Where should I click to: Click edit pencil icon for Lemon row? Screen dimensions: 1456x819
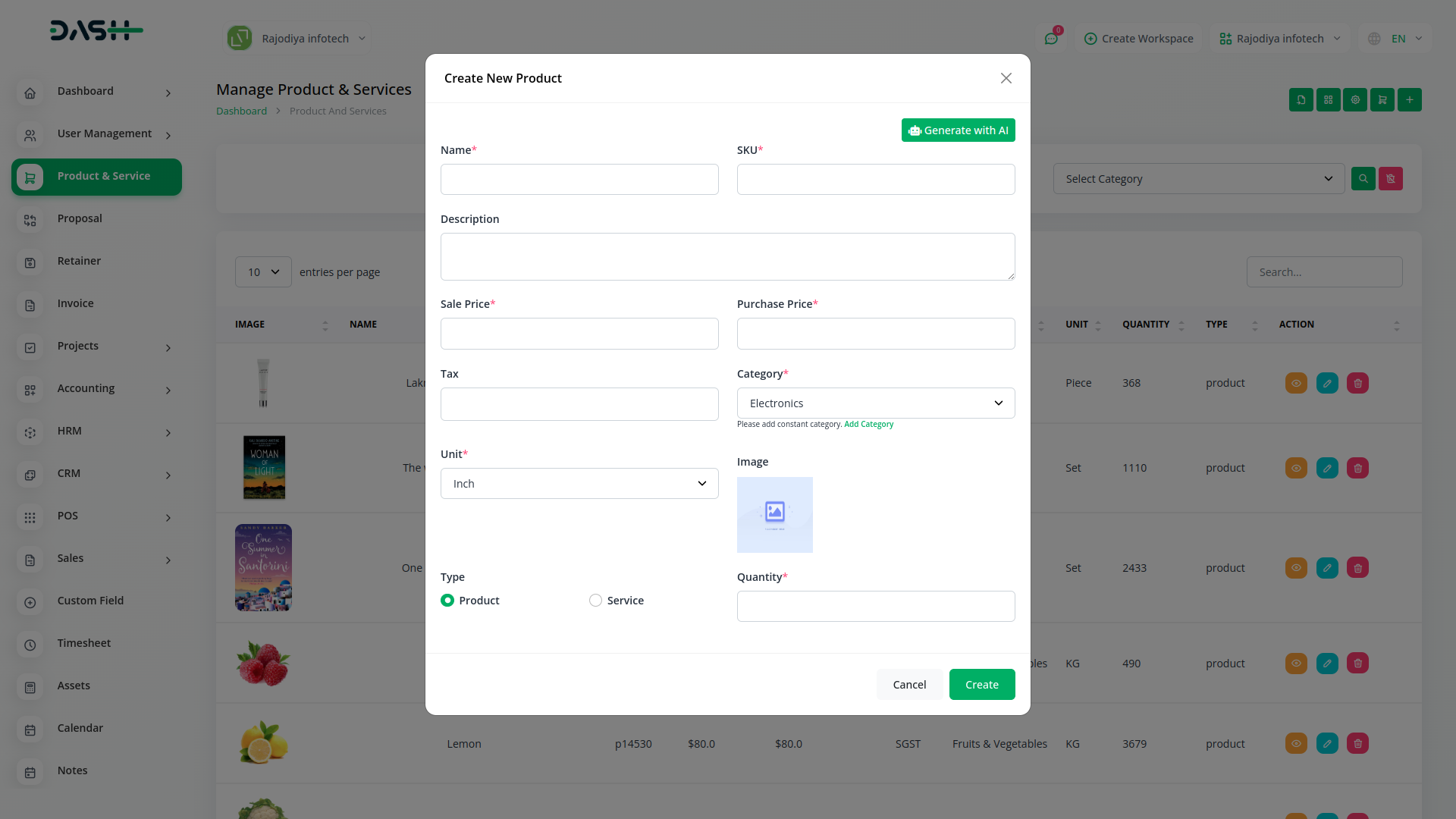[1327, 744]
